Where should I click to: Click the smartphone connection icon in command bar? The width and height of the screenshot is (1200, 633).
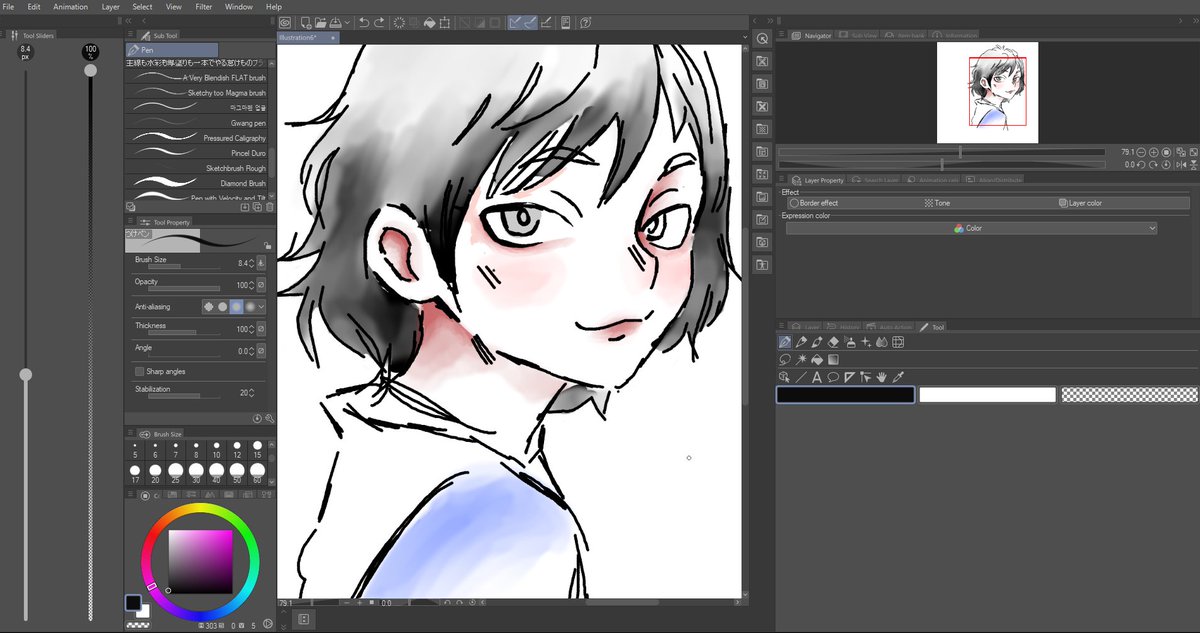(565, 22)
